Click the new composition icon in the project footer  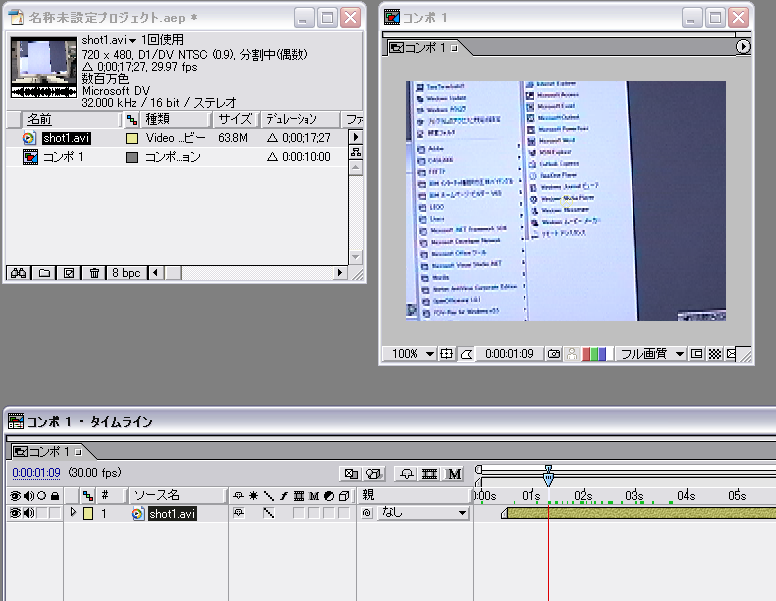(69, 273)
